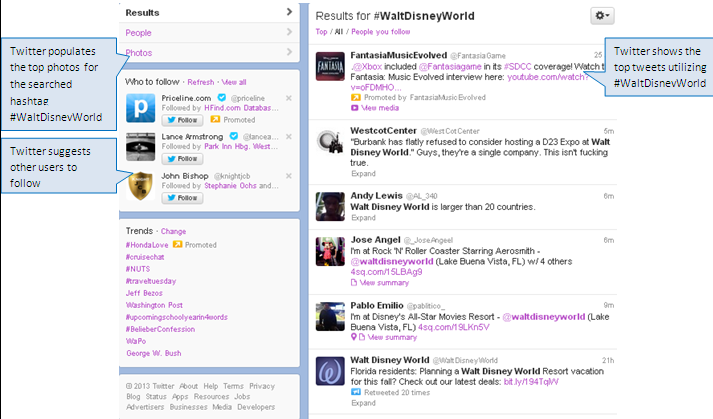Click location pin icon on Pablo Emilio tweet
The height and width of the screenshot is (419, 713).
(354, 337)
